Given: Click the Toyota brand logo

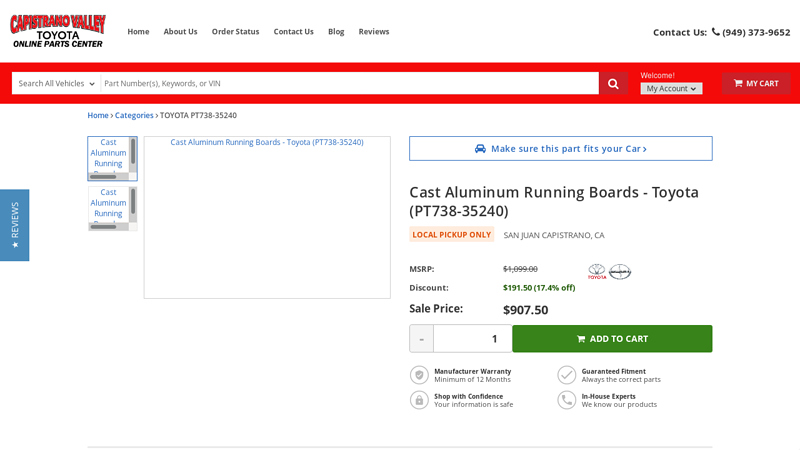Looking at the screenshot, I should coord(597,271).
